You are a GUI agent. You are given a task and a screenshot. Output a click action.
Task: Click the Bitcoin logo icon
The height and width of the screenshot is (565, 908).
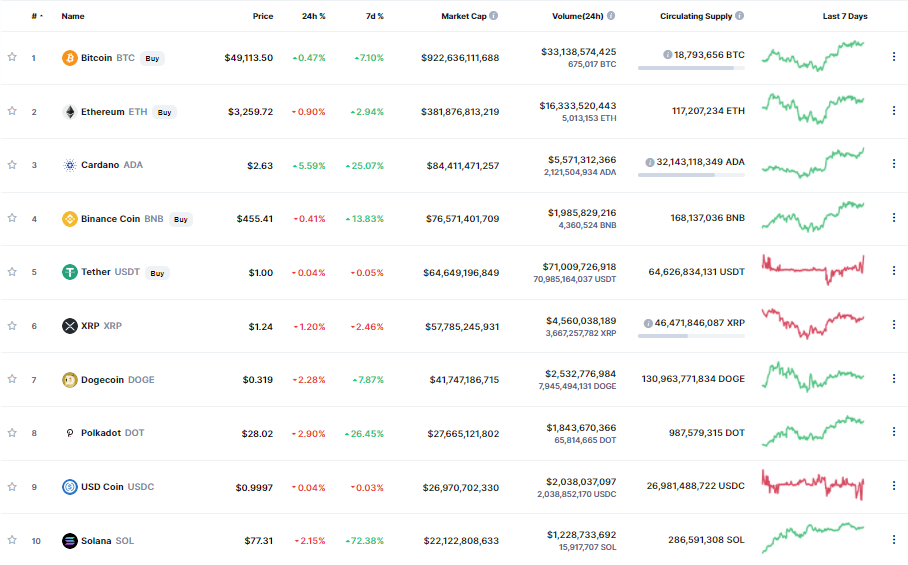click(69, 58)
